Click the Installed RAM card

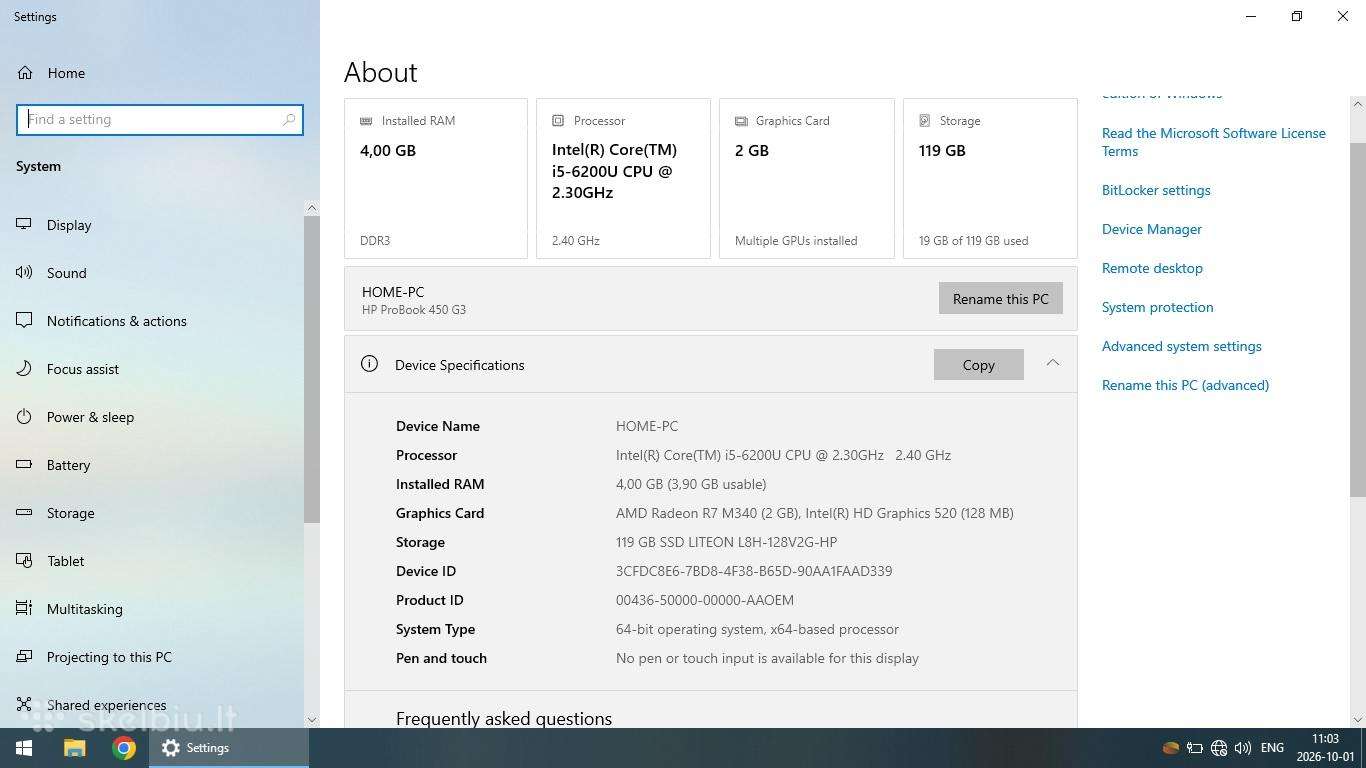pos(436,178)
